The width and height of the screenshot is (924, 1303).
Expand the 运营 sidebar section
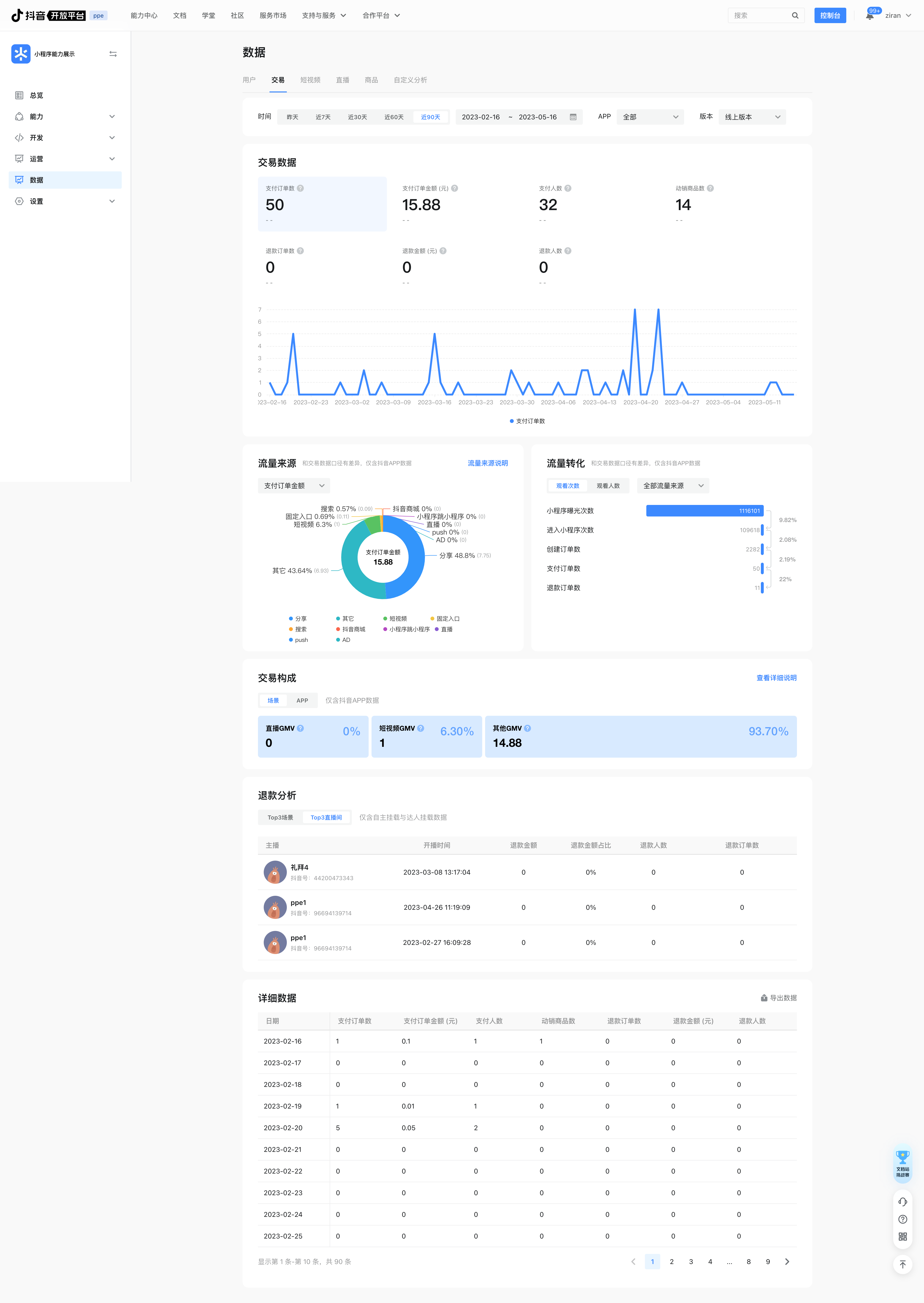pos(112,159)
